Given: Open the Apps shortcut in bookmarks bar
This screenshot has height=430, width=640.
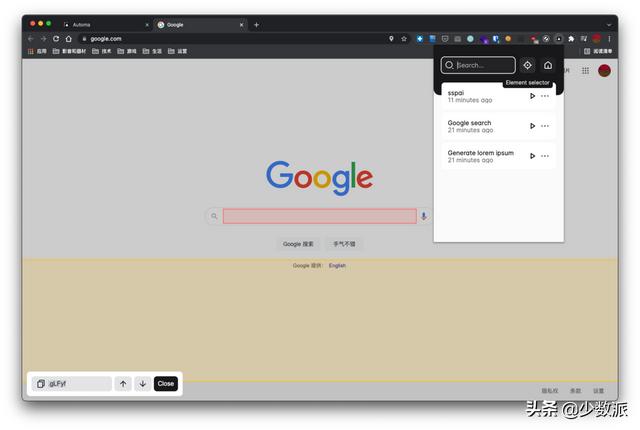Looking at the screenshot, I should [x=37, y=51].
